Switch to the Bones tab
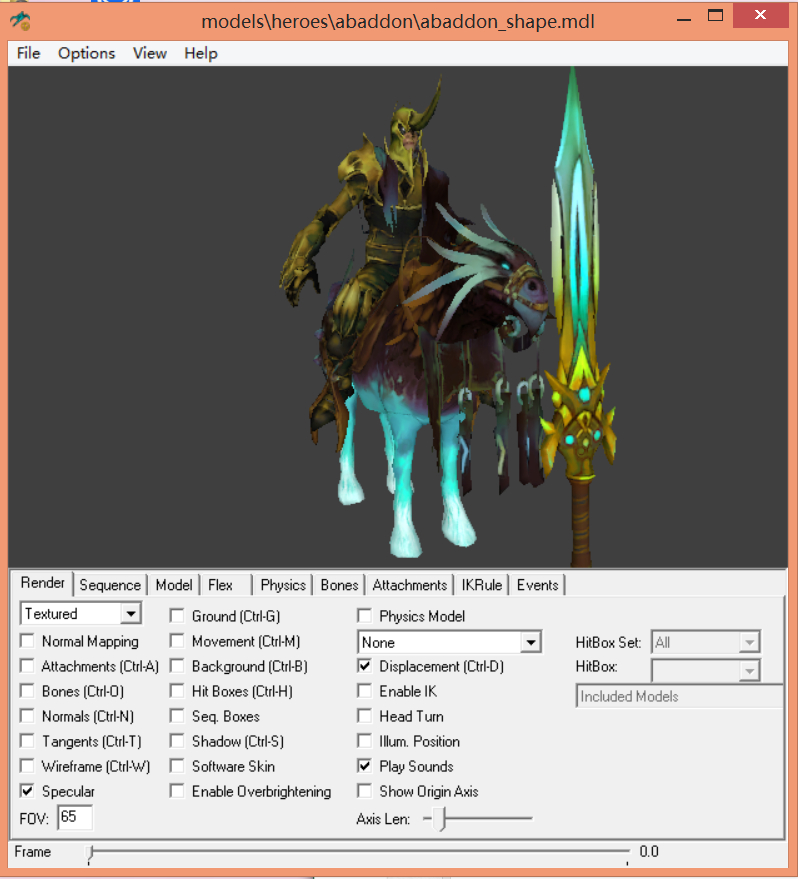 pyautogui.click(x=339, y=585)
